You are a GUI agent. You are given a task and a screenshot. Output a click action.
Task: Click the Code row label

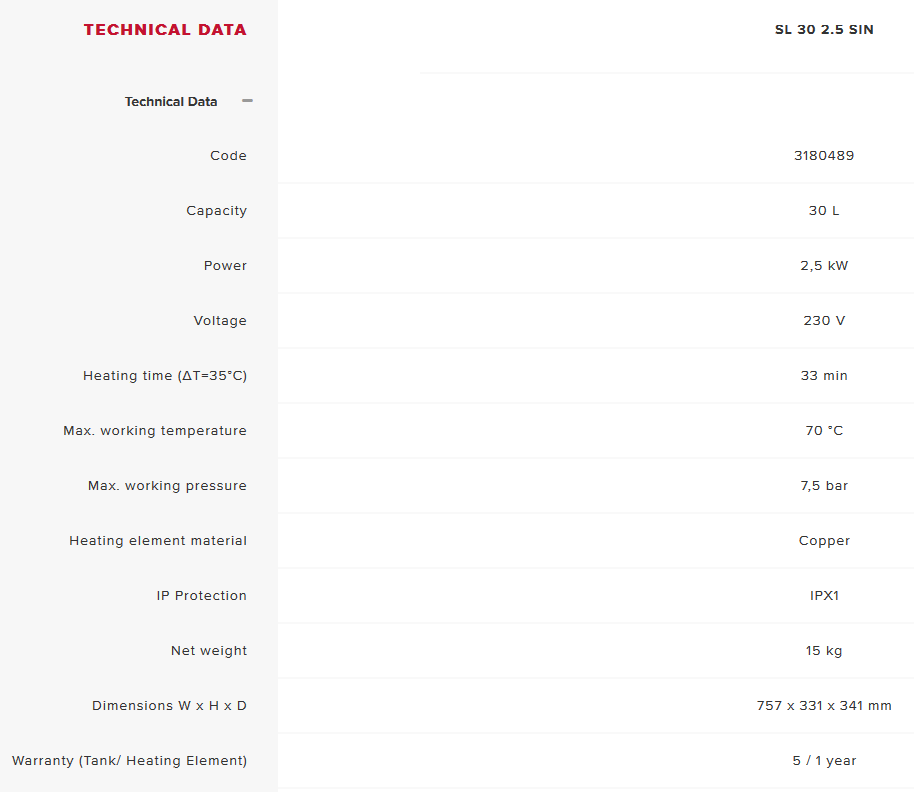[x=228, y=156]
